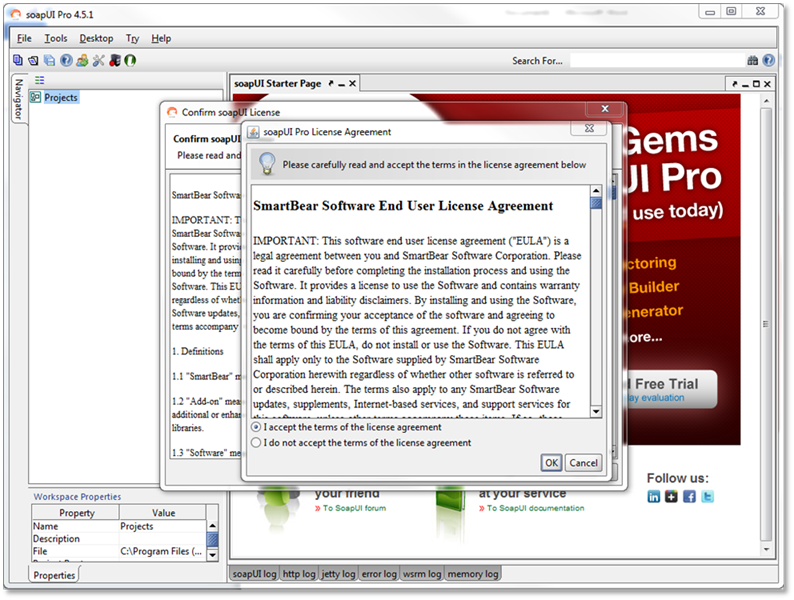Screen dimensions: 794x600
Task: Open the Facebook follow icon
Action: (689, 497)
